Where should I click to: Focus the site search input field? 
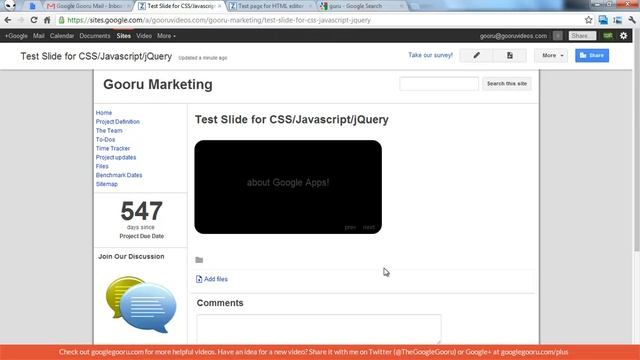pyautogui.click(x=439, y=84)
